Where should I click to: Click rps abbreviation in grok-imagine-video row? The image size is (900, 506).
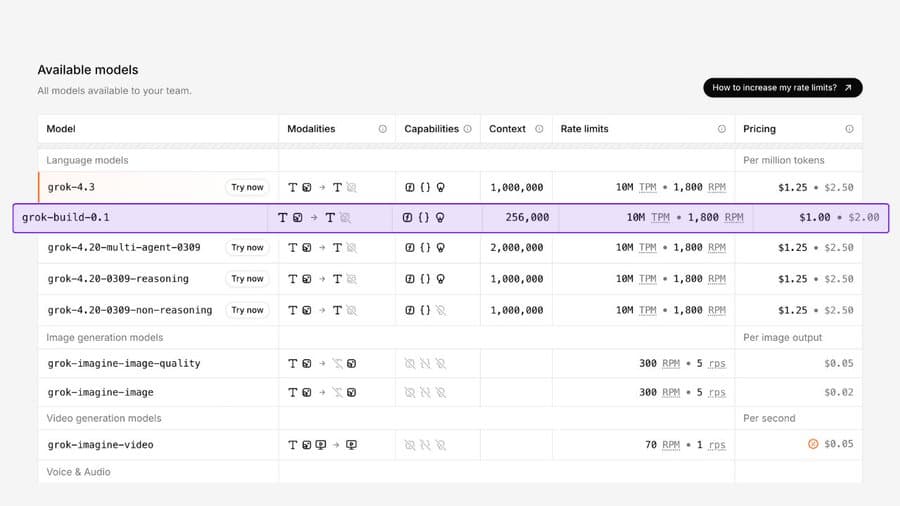point(717,445)
